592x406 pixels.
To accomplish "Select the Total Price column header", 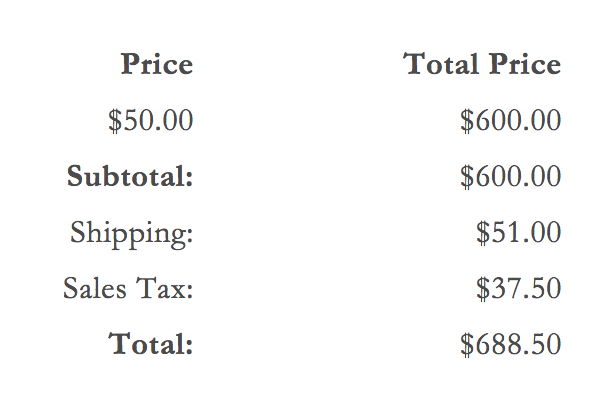I will (482, 64).
